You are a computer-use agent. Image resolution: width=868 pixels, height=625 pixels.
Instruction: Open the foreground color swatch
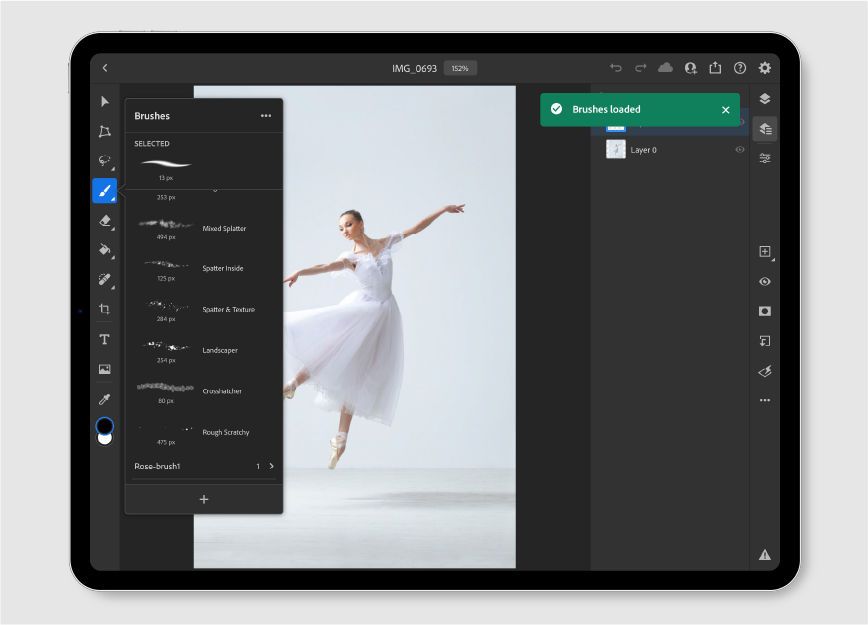tap(104, 427)
